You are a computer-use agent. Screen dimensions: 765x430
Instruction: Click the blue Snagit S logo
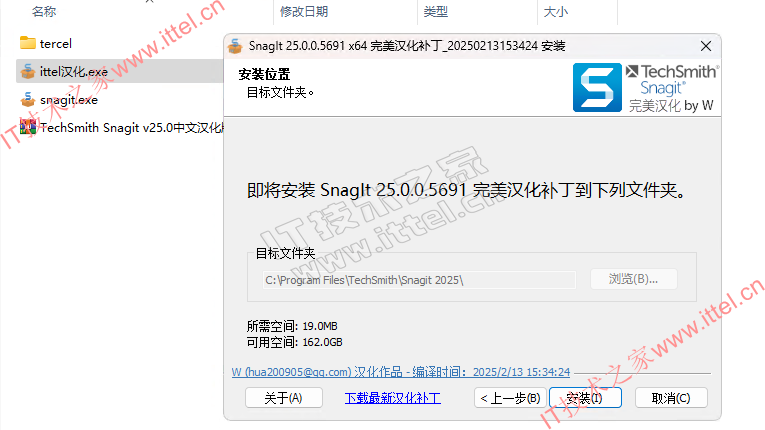tap(597, 87)
